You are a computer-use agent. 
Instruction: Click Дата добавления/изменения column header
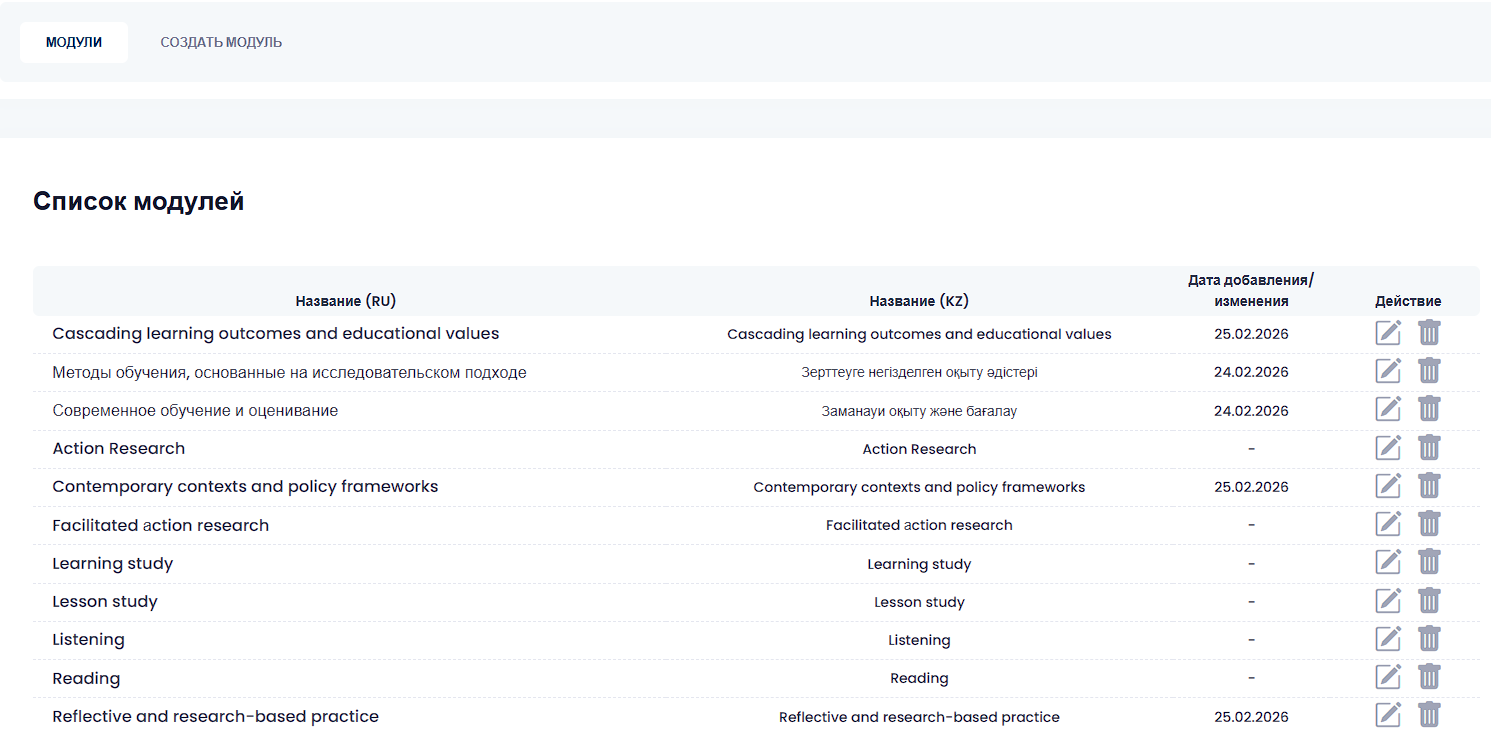pyautogui.click(x=1251, y=291)
